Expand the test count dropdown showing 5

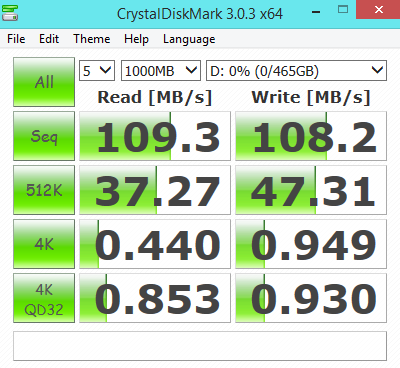pyautogui.click(x=97, y=71)
